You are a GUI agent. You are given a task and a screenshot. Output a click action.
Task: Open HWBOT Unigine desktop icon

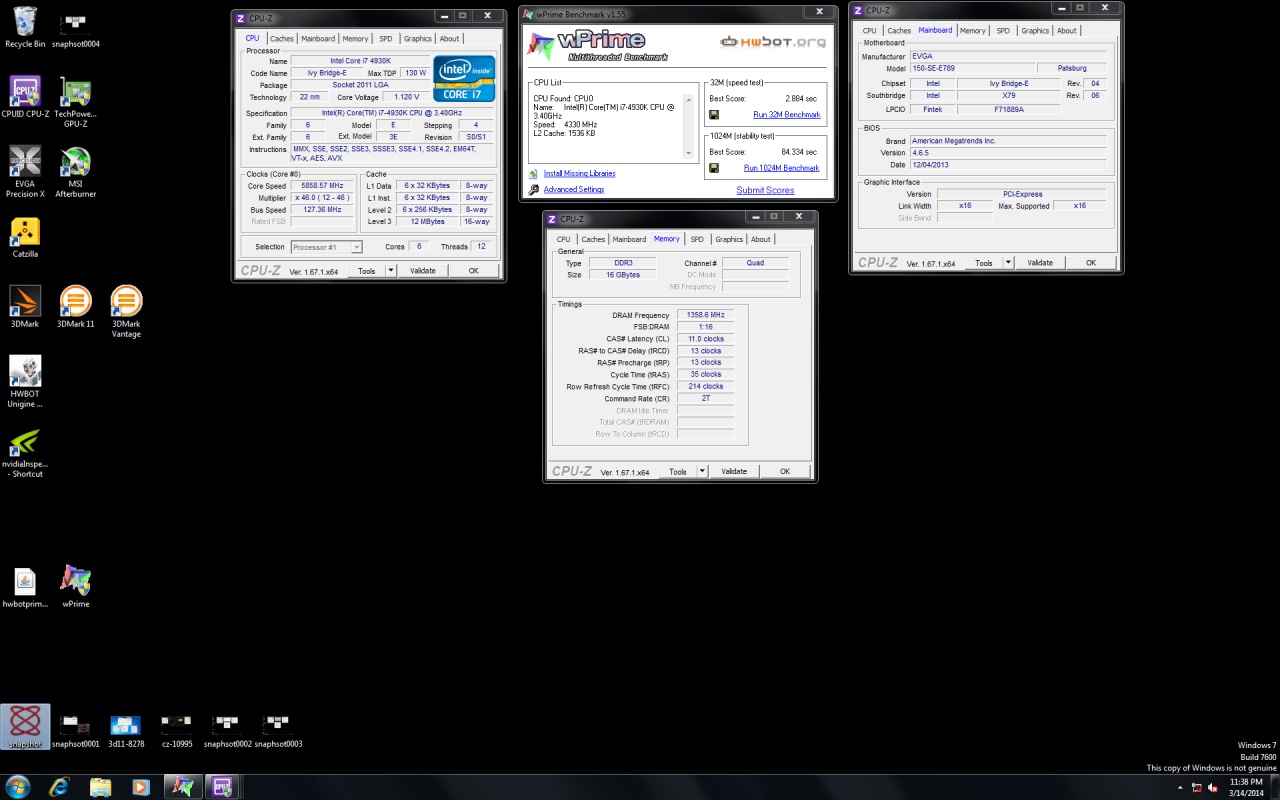[25, 372]
